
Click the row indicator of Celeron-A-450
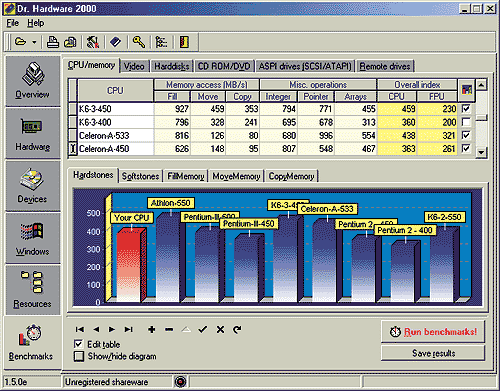[73, 149]
